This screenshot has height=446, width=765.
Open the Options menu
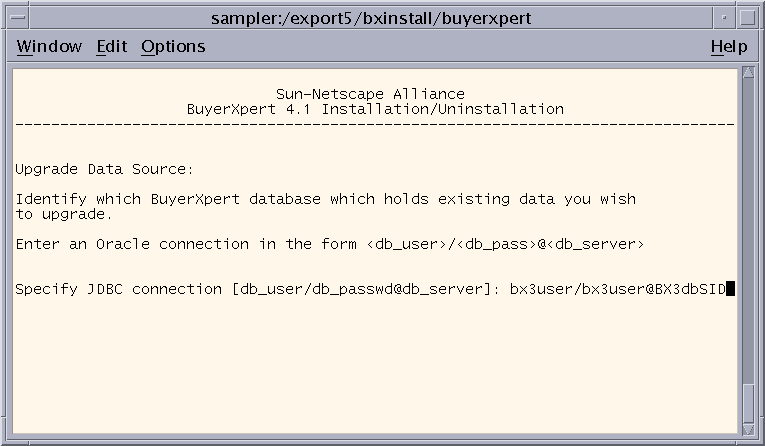tap(173, 47)
